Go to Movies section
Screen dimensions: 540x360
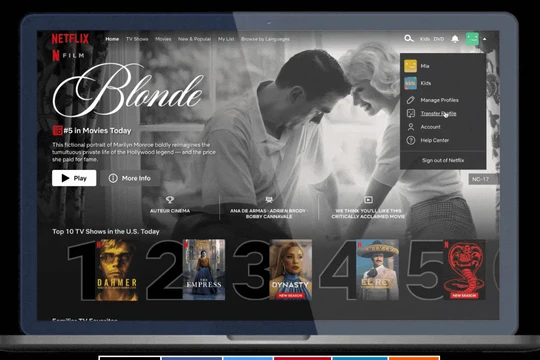[x=163, y=39]
